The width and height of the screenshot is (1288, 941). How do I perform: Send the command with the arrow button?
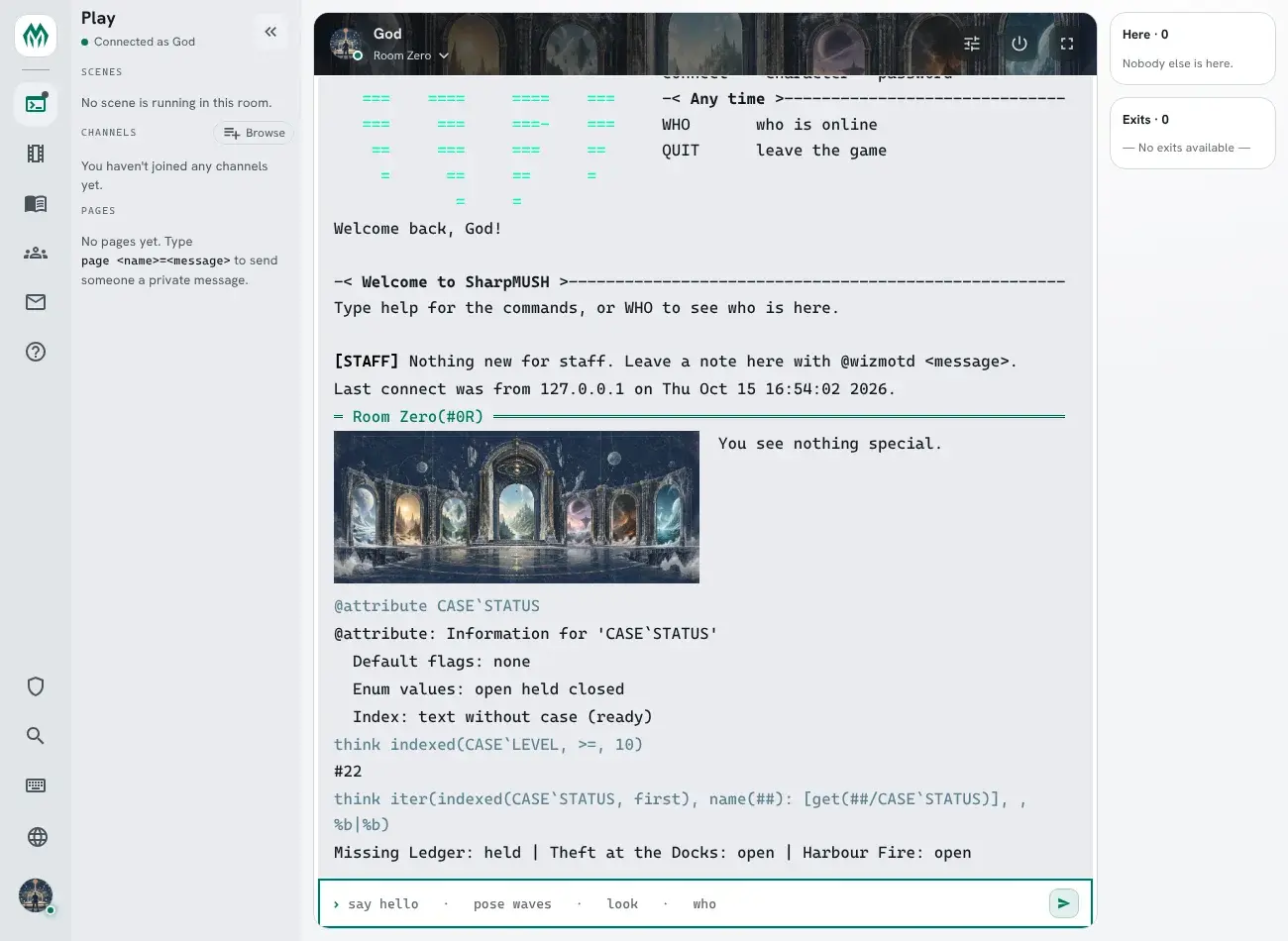pos(1063,903)
